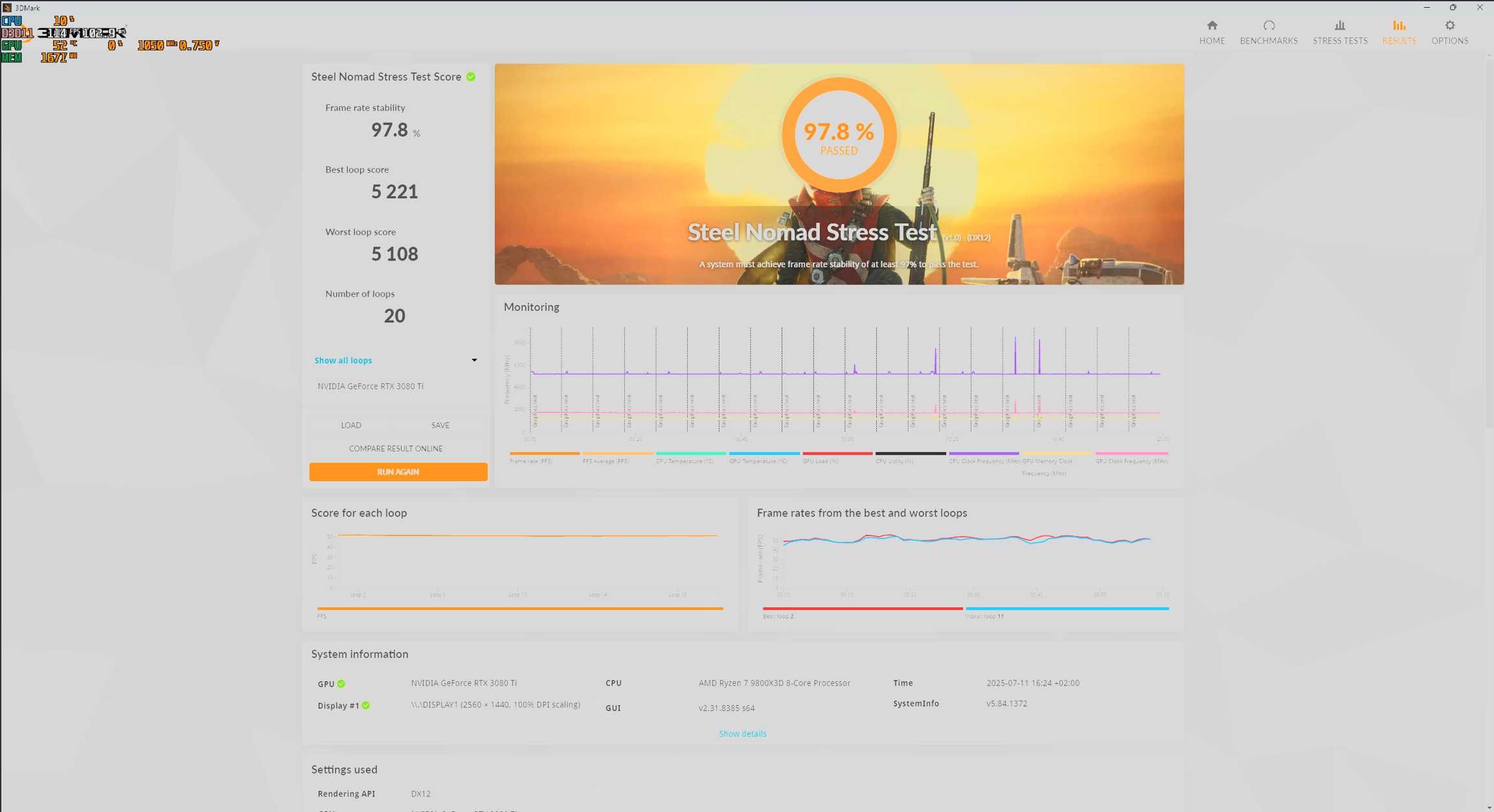Click the DISPLAY1 2560 × 1440 text
The height and width of the screenshot is (812, 1494).
pos(495,705)
